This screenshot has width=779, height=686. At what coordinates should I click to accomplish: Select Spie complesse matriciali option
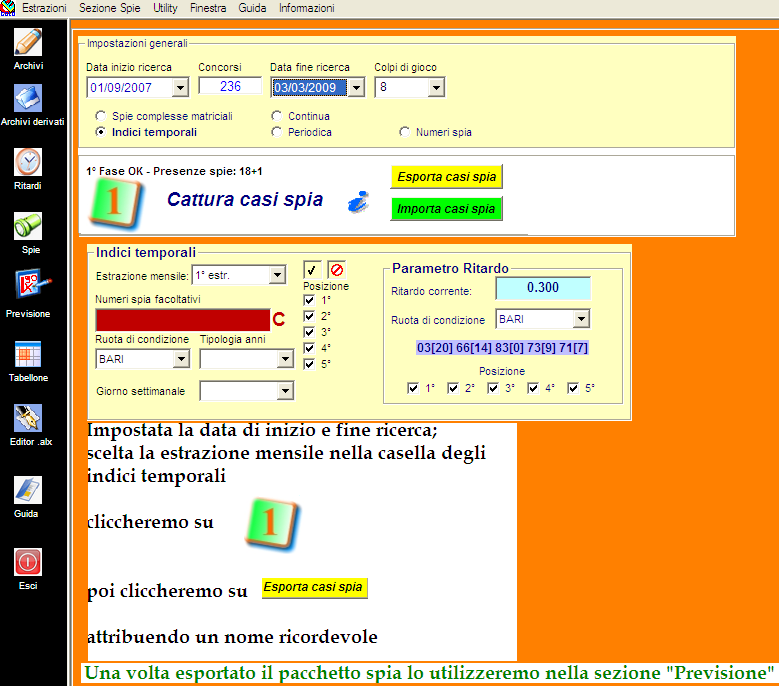(x=101, y=116)
